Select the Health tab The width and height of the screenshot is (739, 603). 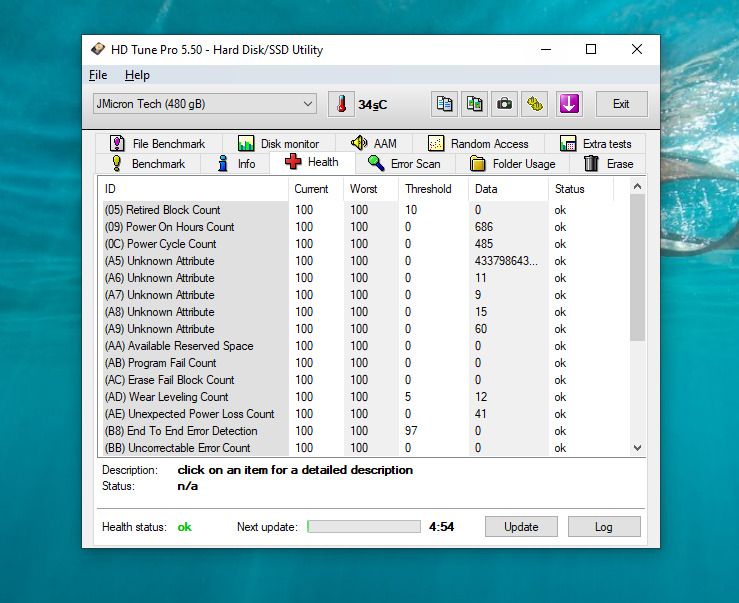[x=312, y=162]
